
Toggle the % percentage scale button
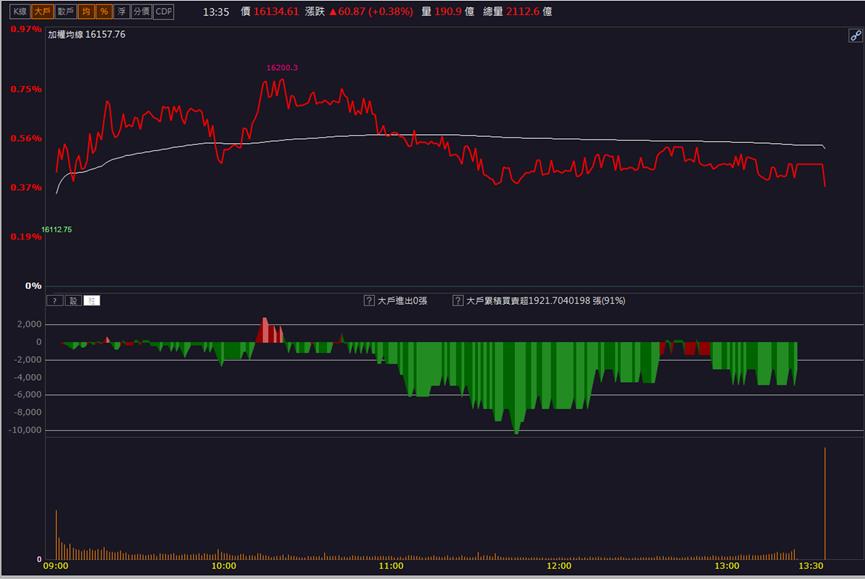(x=104, y=12)
